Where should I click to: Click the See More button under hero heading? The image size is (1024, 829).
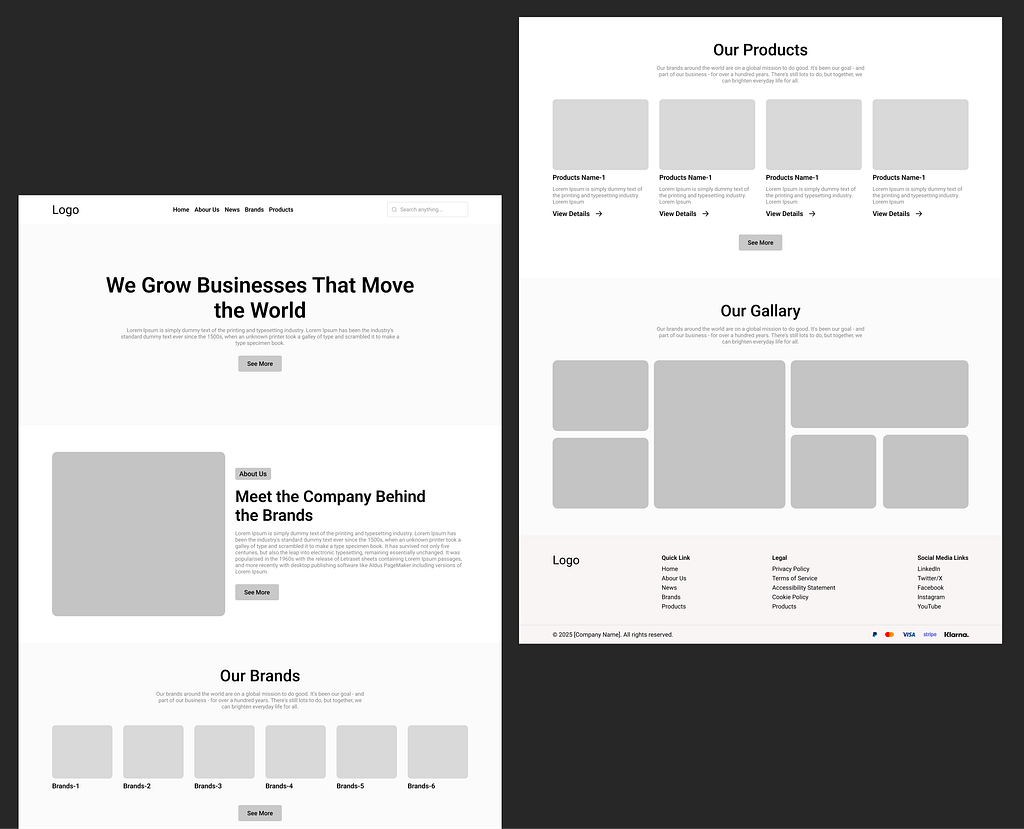click(x=259, y=363)
